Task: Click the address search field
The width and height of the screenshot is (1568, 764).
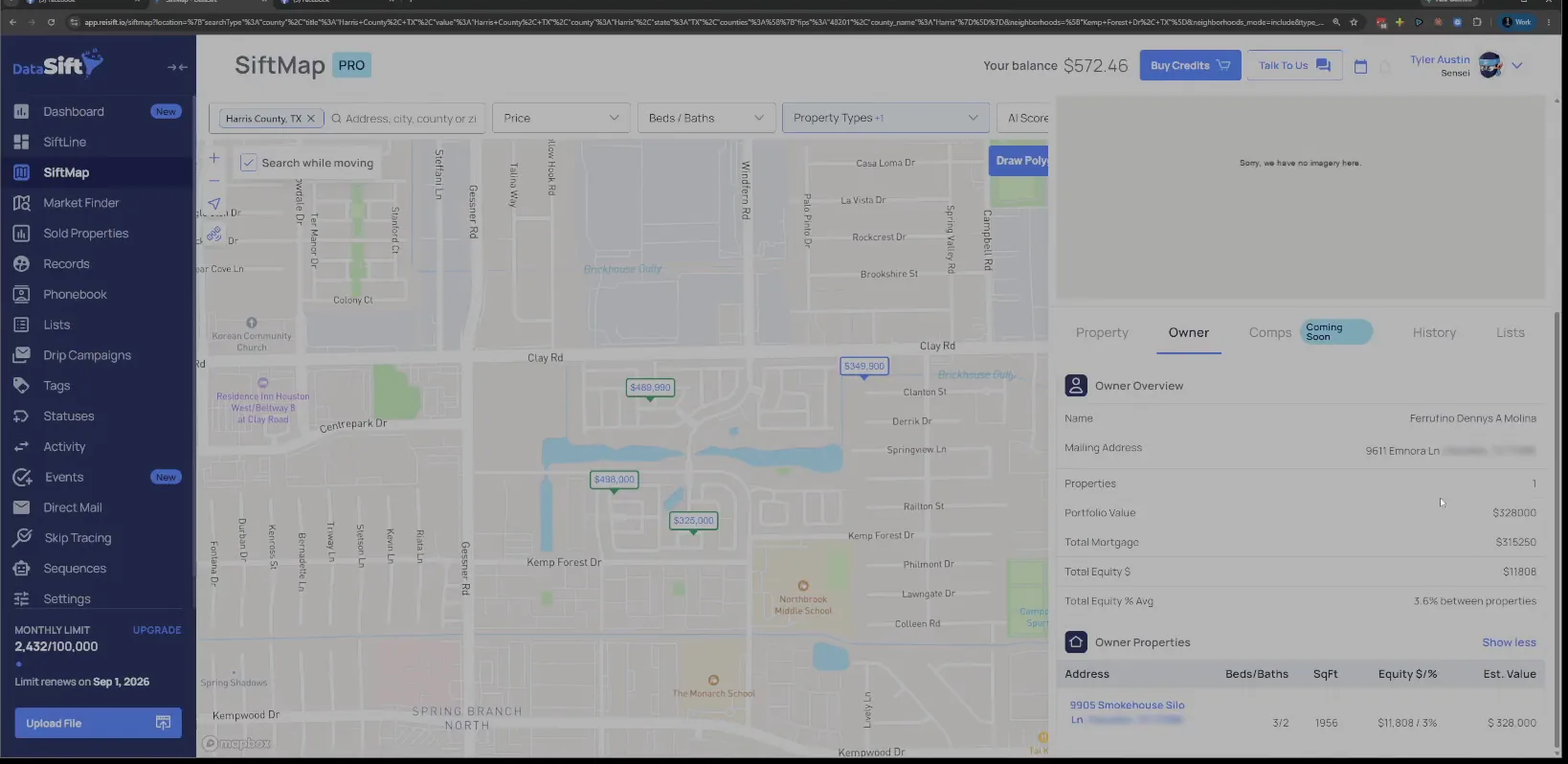Action: 410,119
